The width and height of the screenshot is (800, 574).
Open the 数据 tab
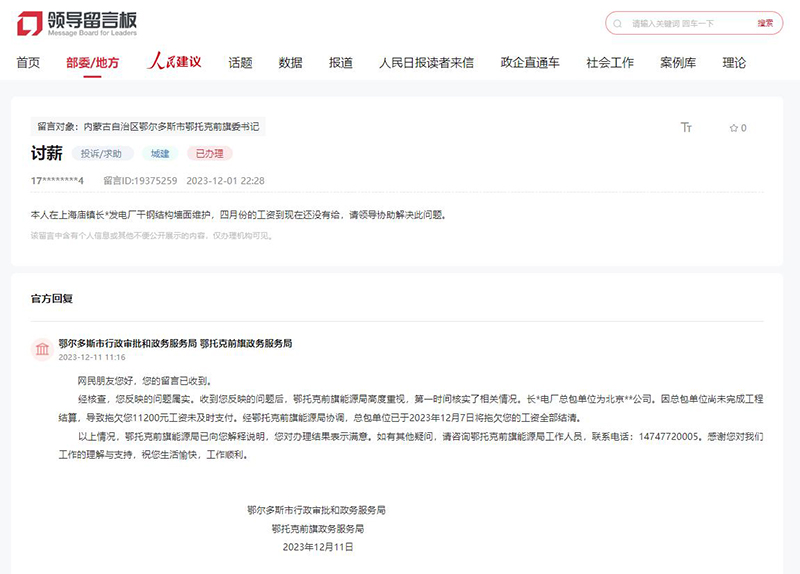[x=290, y=63]
